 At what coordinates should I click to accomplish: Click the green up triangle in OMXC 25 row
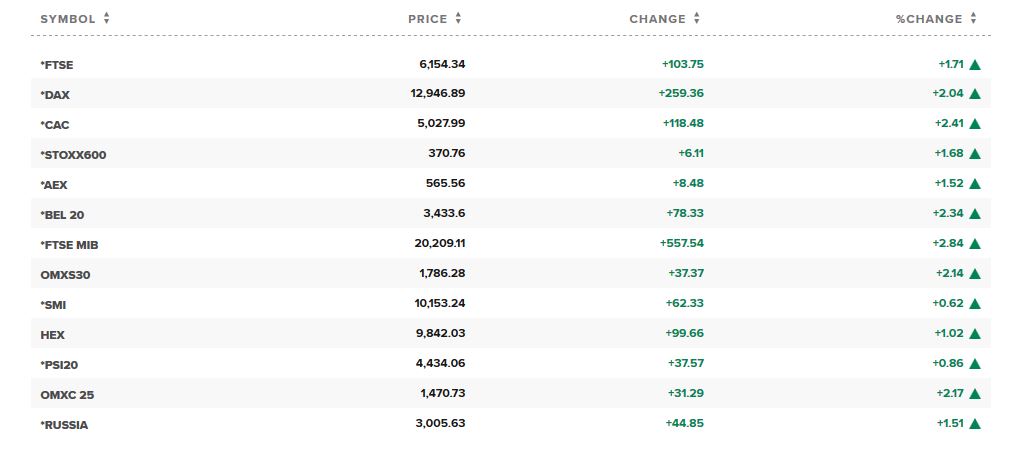pos(975,393)
